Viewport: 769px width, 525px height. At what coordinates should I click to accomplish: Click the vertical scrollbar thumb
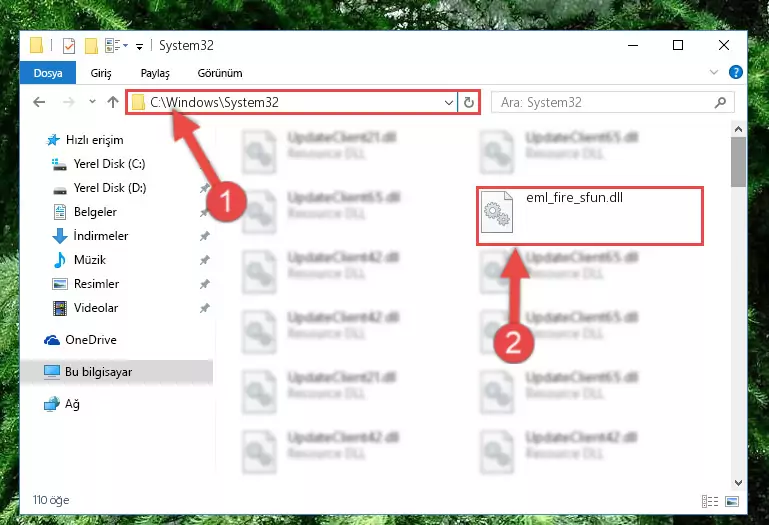[738, 162]
